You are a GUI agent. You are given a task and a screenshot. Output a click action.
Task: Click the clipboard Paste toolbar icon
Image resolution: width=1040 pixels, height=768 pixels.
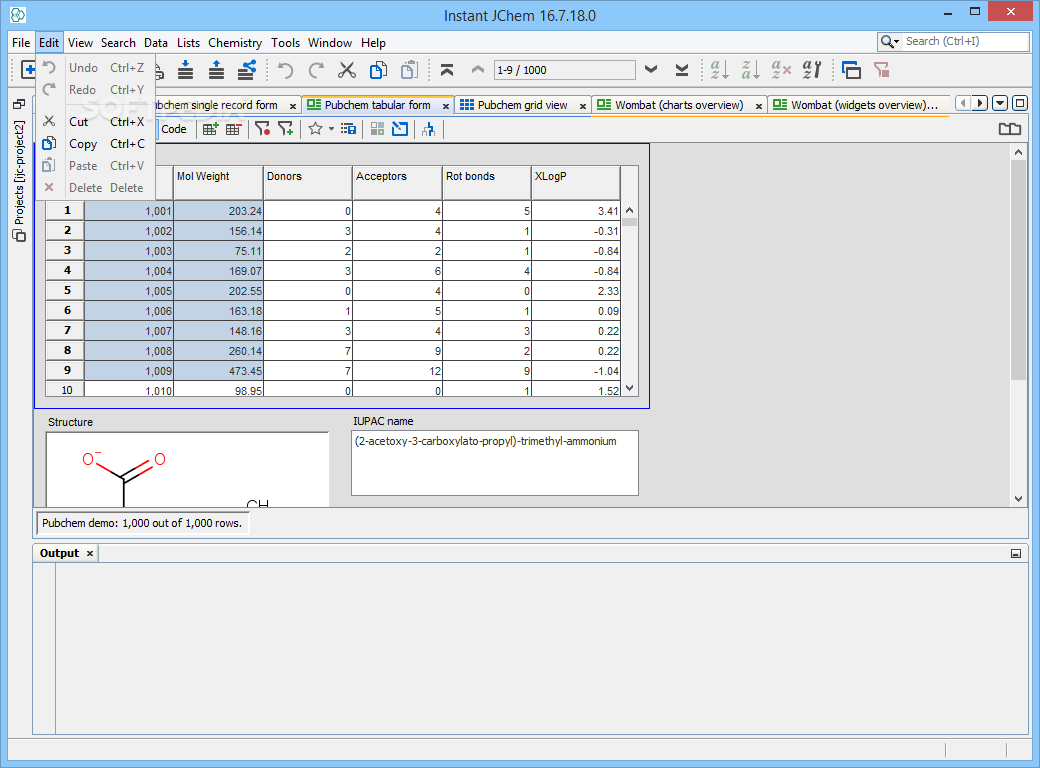tap(409, 70)
